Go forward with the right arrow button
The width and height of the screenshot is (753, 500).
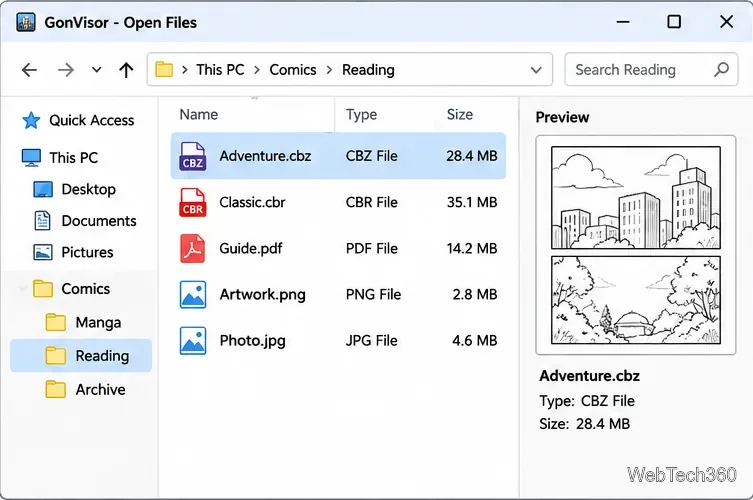pos(66,70)
